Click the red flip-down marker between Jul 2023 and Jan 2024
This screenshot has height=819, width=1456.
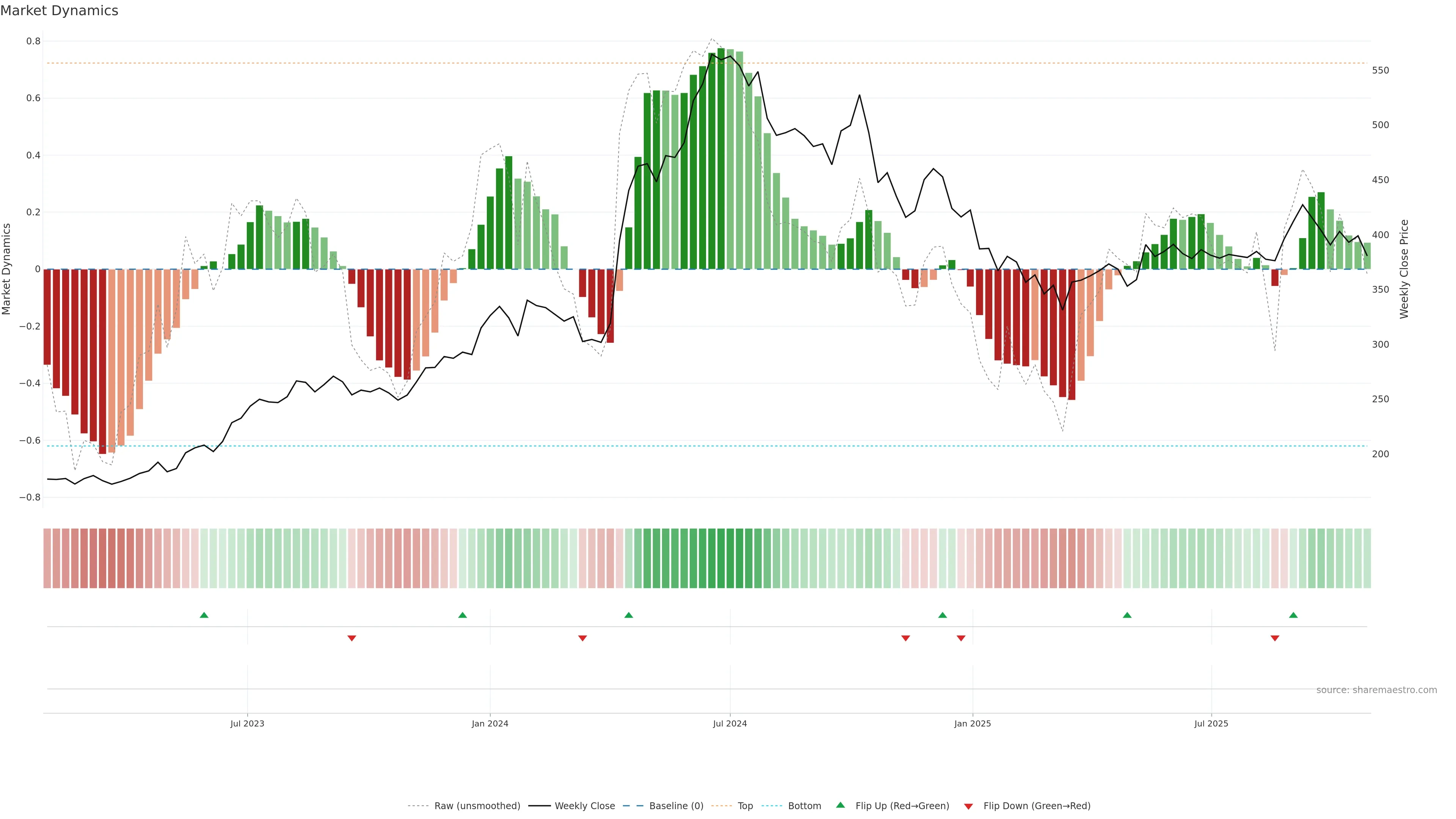[x=351, y=638]
